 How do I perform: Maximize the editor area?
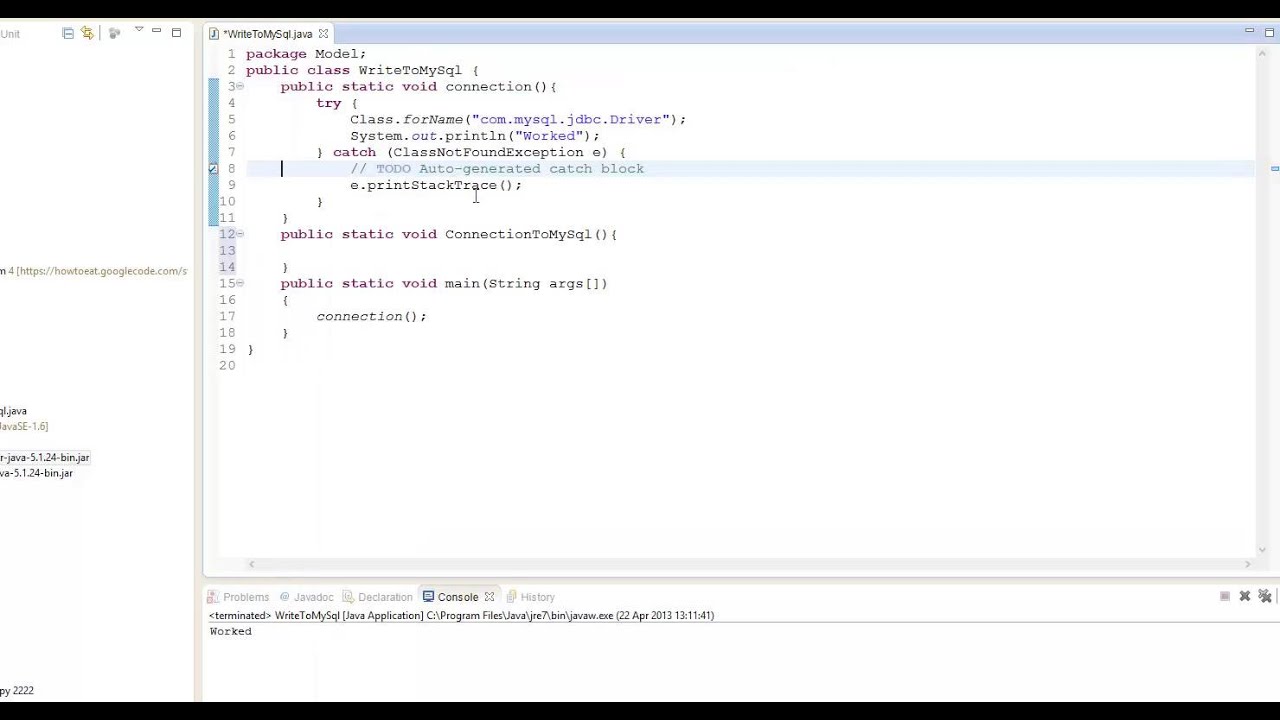[1268, 32]
